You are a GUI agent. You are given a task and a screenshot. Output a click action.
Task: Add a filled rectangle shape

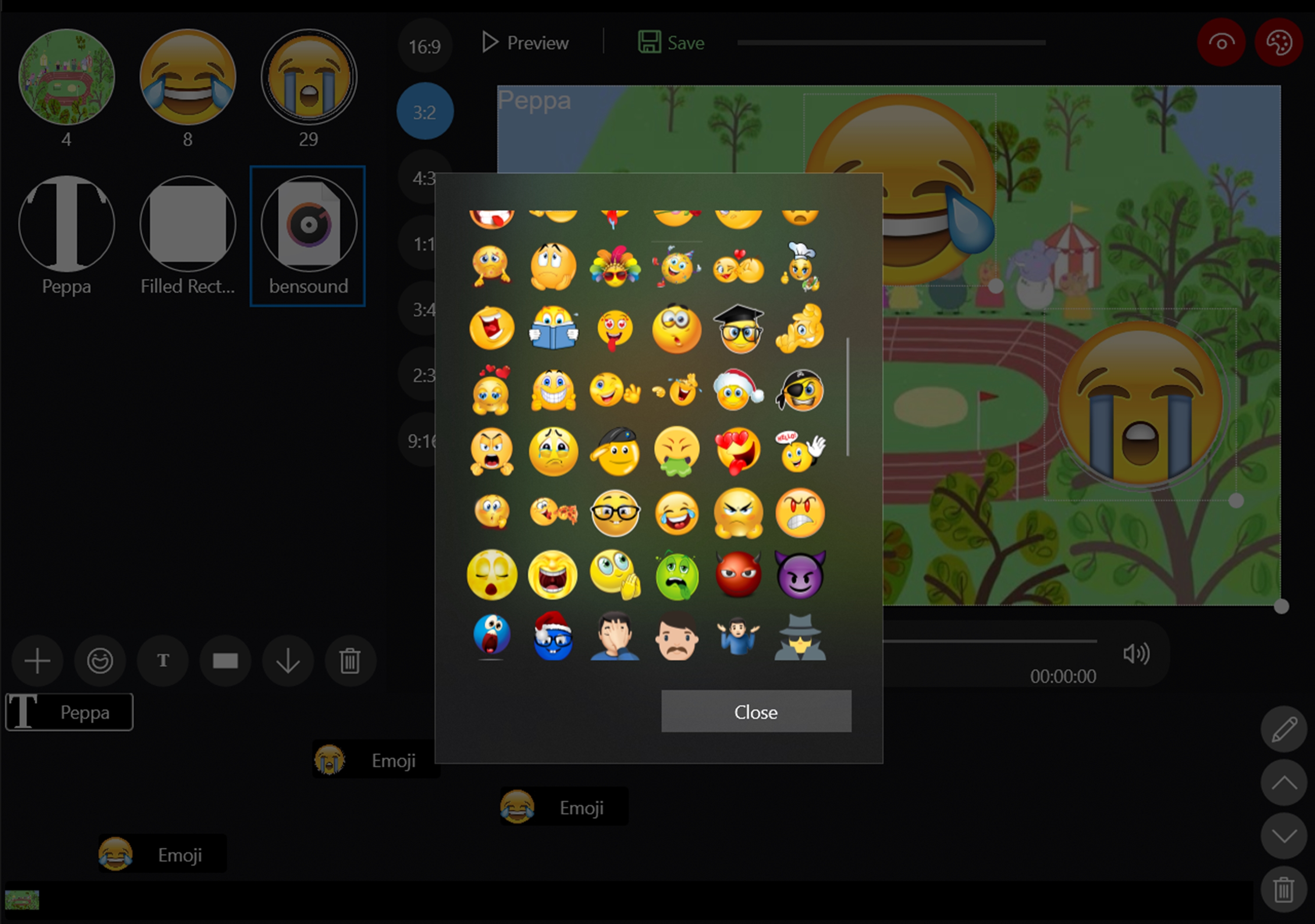coord(225,661)
